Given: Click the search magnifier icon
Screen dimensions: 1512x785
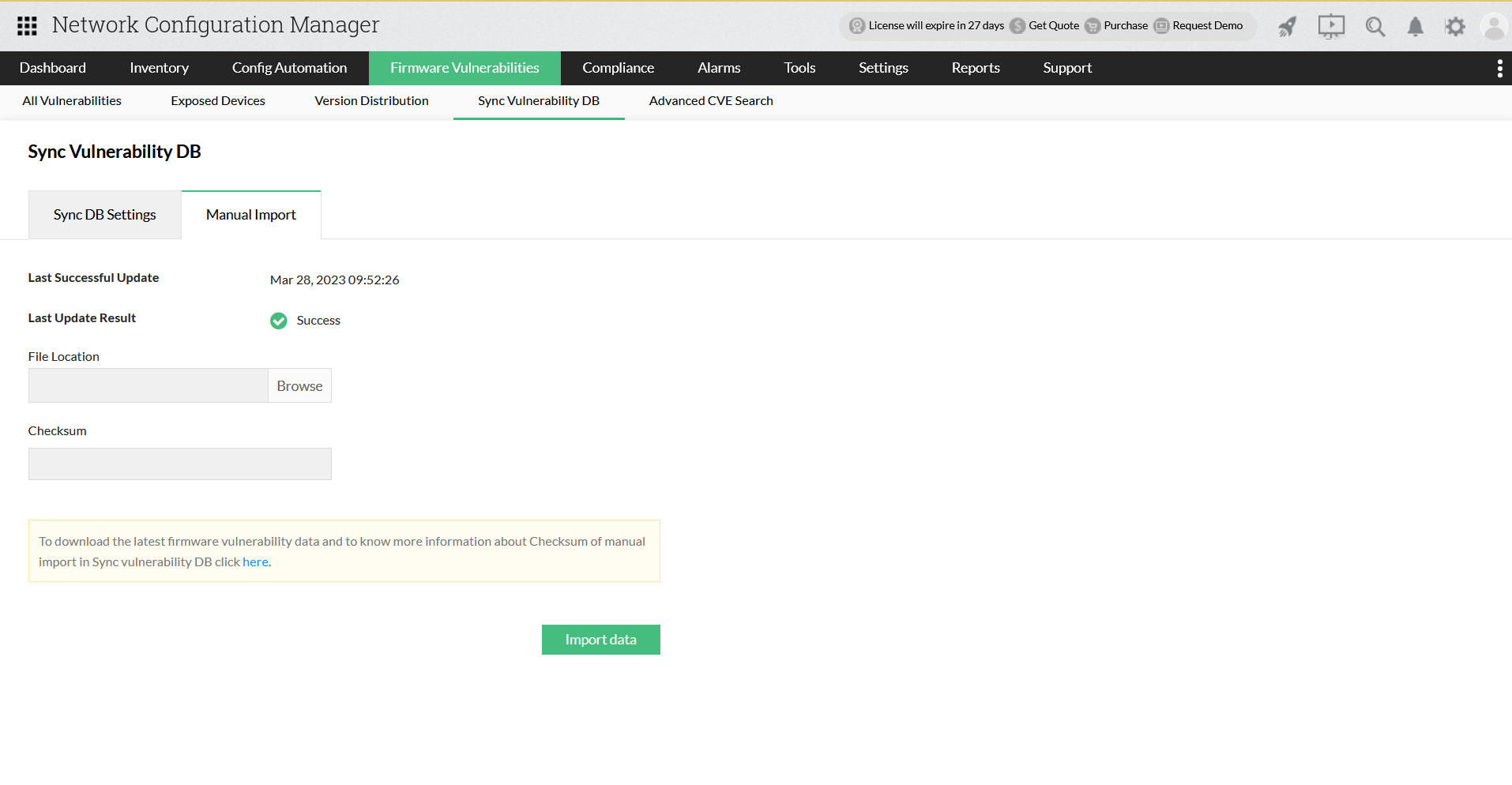Looking at the screenshot, I should click(1375, 26).
